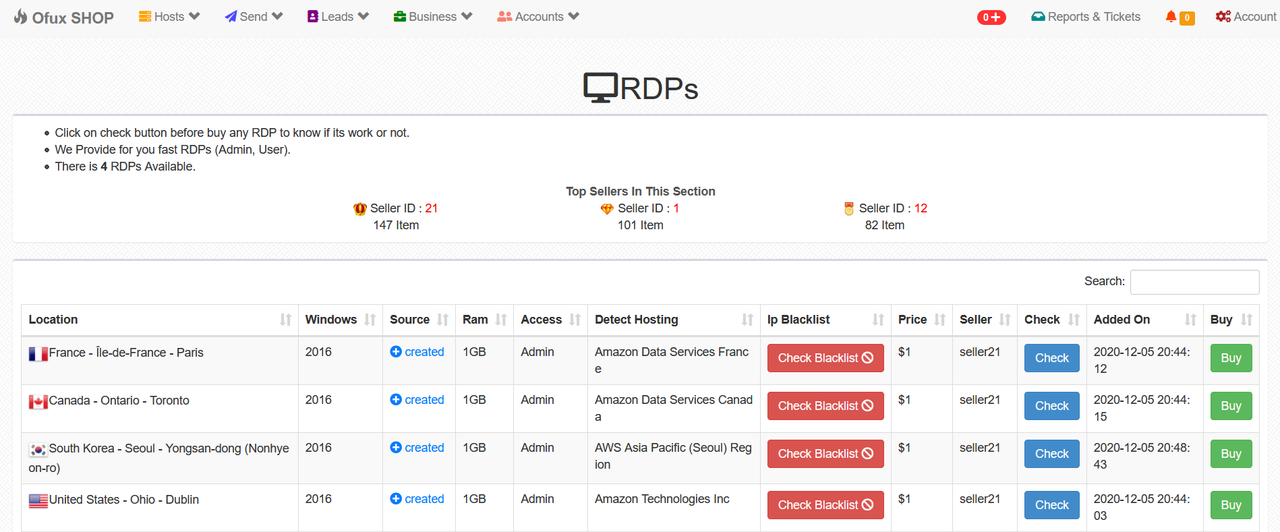The image size is (1280, 532).
Task: Click sort arrows on Added On column
Action: [1190, 320]
